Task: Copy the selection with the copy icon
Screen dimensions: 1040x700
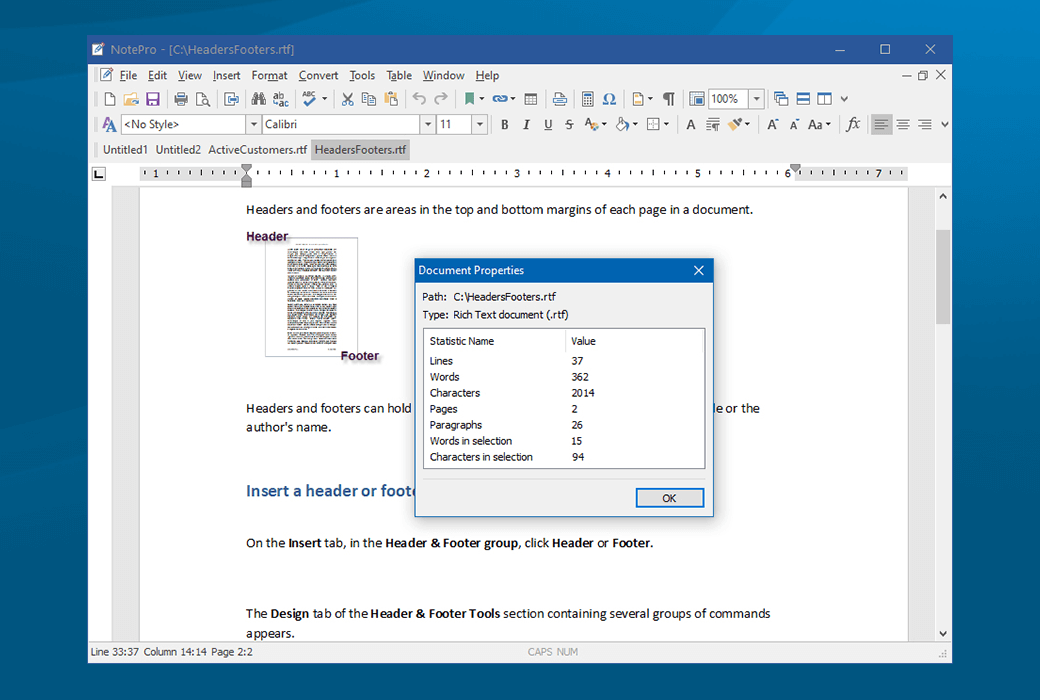Action: [369, 100]
